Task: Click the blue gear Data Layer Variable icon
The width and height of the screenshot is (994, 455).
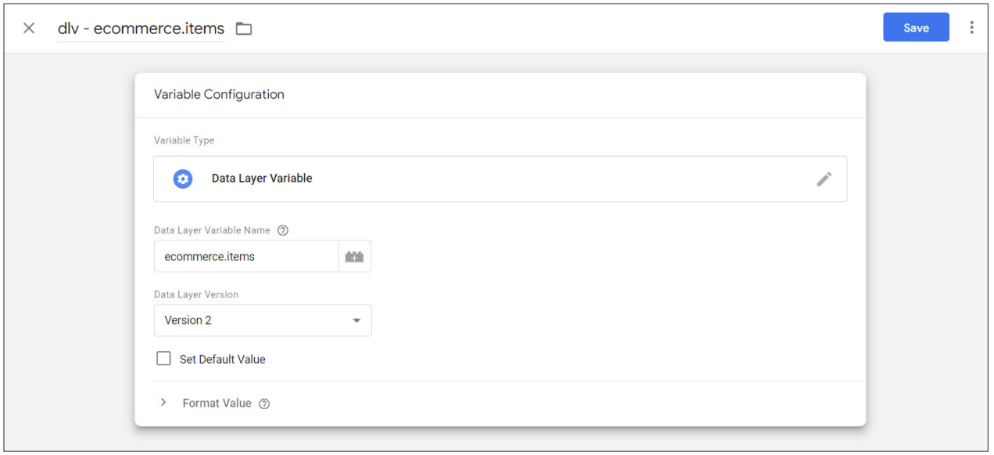Action: coord(183,179)
